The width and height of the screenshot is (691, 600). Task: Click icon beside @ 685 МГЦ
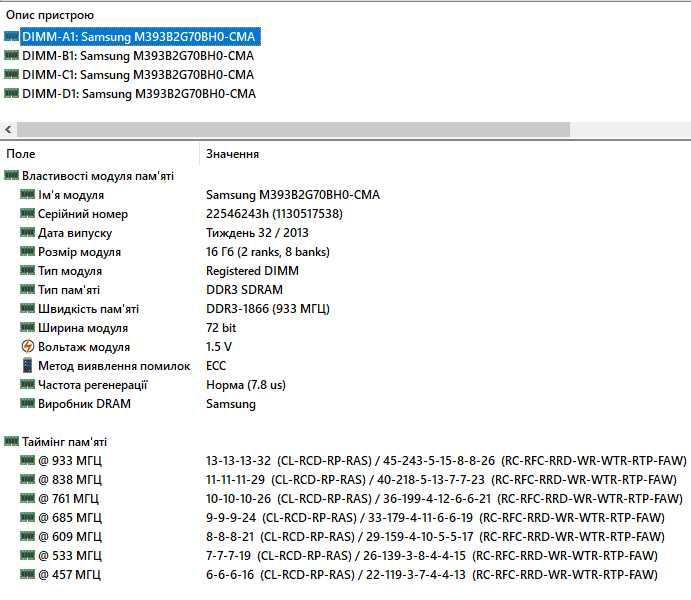tap(27, 517)
